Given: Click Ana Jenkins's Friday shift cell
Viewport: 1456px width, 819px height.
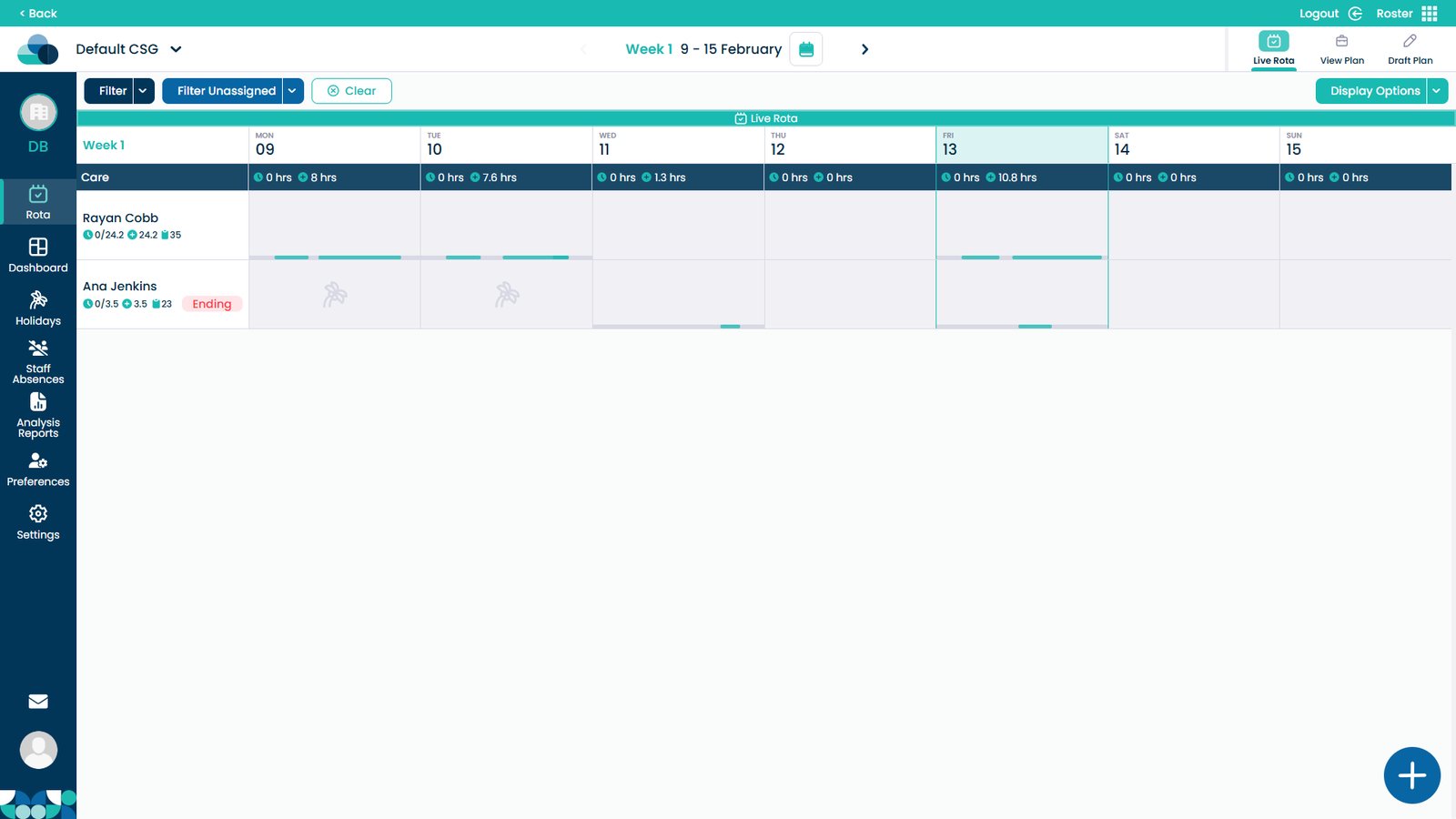Looking at the screenshot, I should pos(1022,295).
